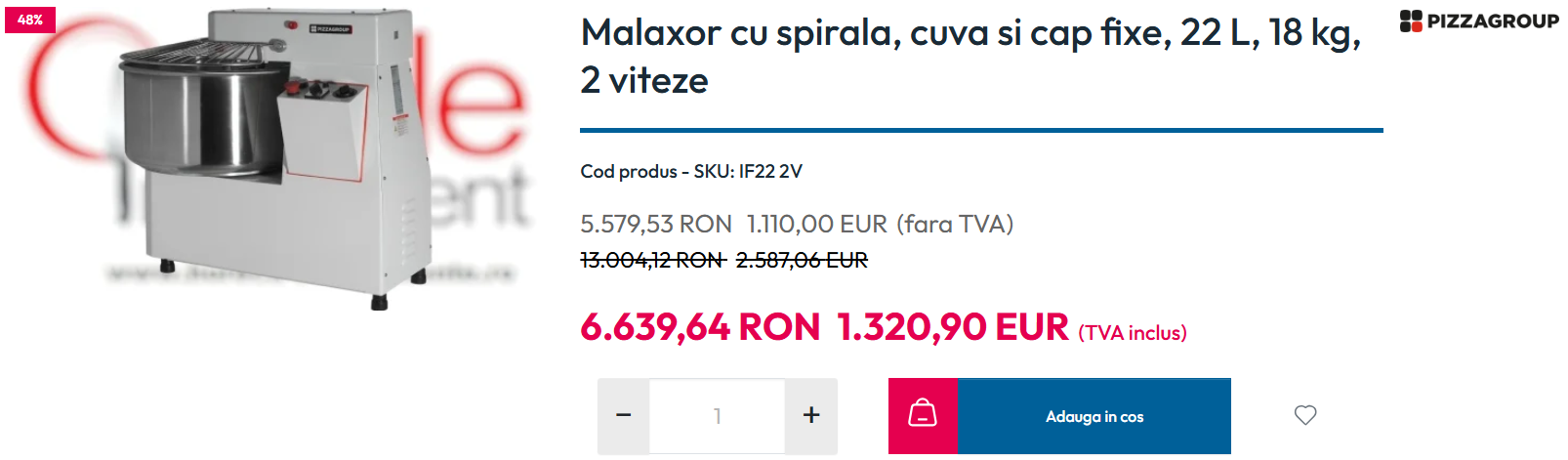Open the PIZZAGROUP brand logo
This screenshot has width=1568, height=460.
point(1479,21)
